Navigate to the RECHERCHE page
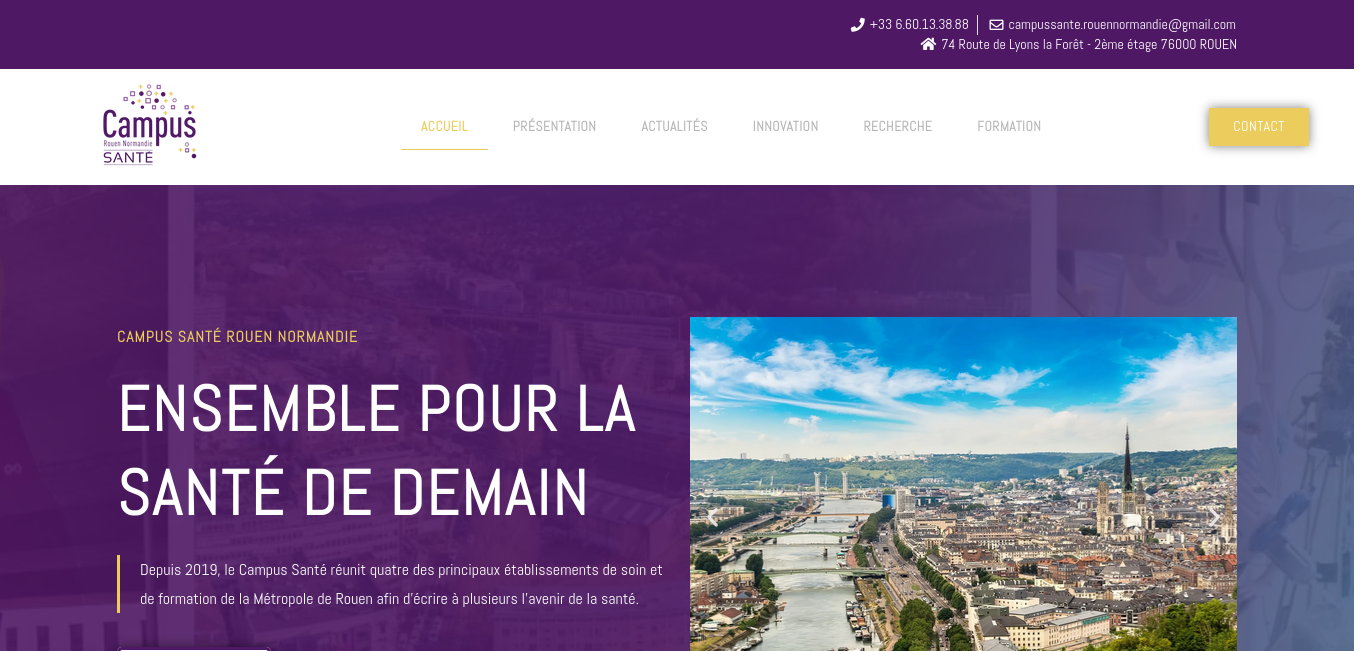Screen dimensions: 1366x651 pos(897,126)
